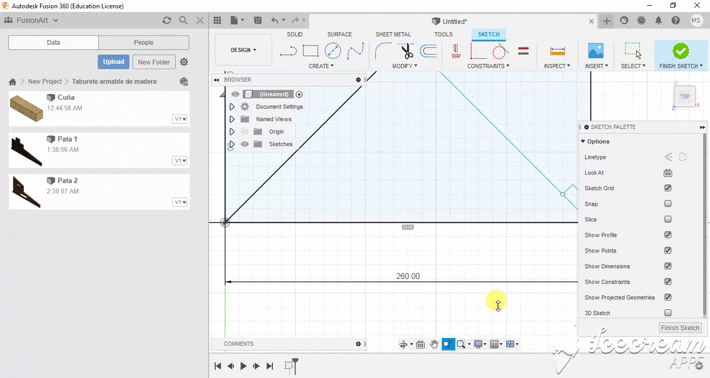Open the INSPECT dropdown menu
710x378 pixels.
[557, 66]
